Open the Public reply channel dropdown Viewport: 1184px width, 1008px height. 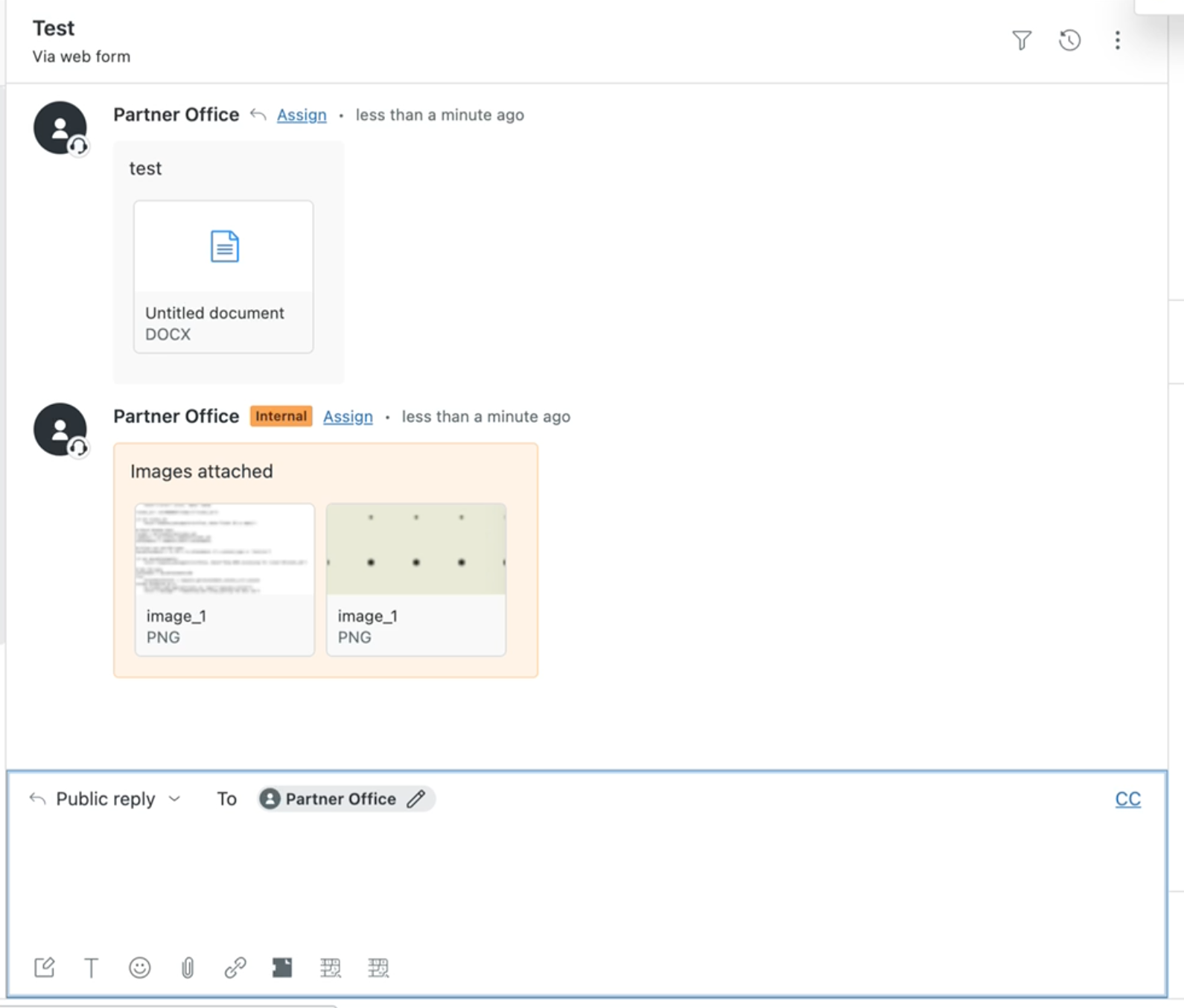pyautogui.click(x=105, y=799)
